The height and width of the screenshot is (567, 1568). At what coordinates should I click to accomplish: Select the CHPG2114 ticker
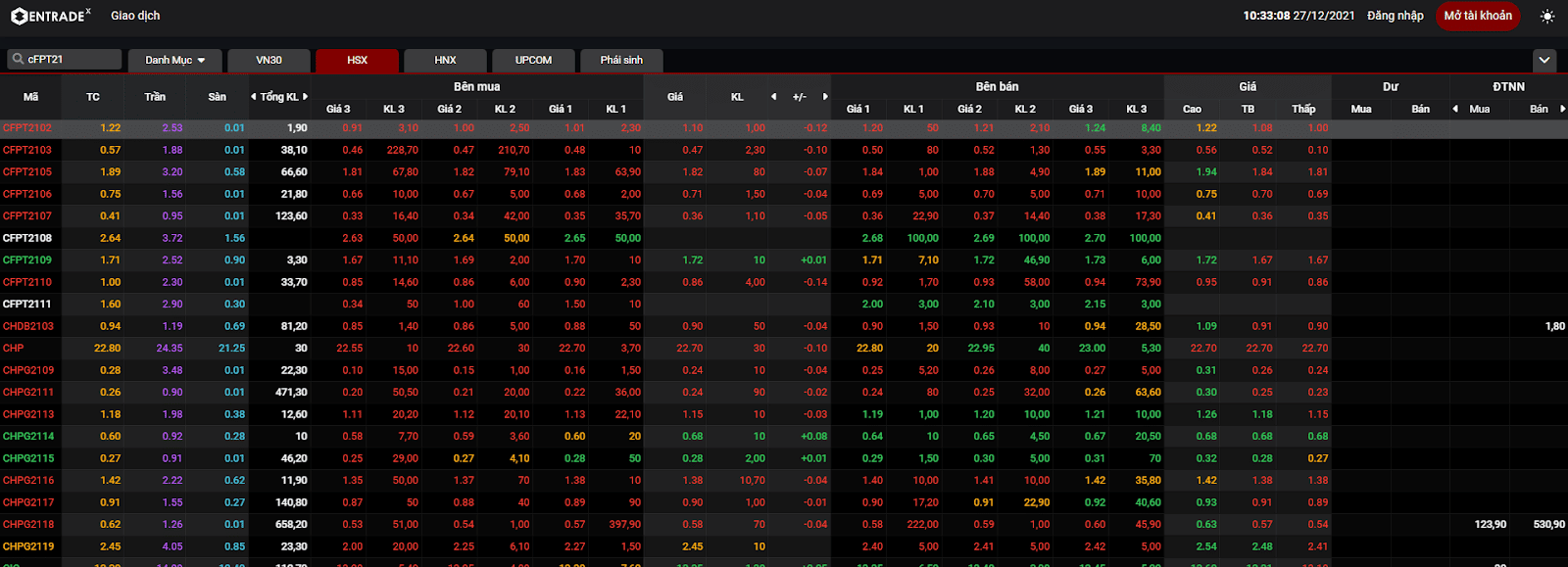tap(28, 437)
